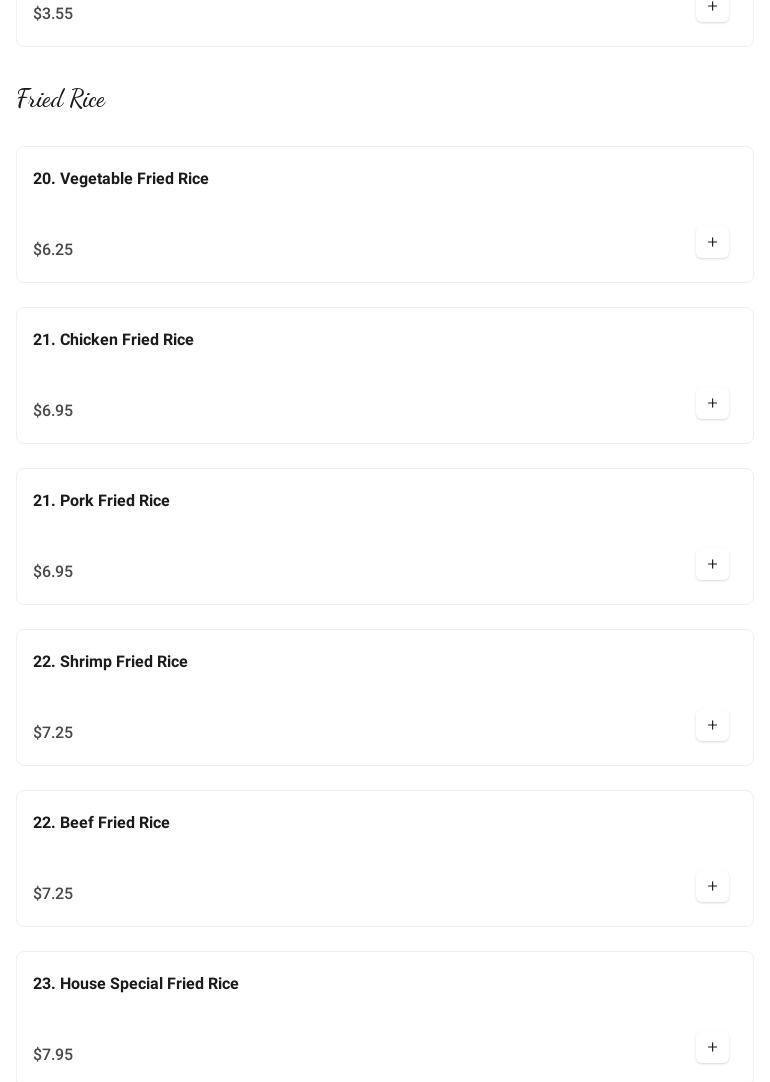Add Pork Fried Rice using the plus icon

pyautogui.click(x=712, y=564)
